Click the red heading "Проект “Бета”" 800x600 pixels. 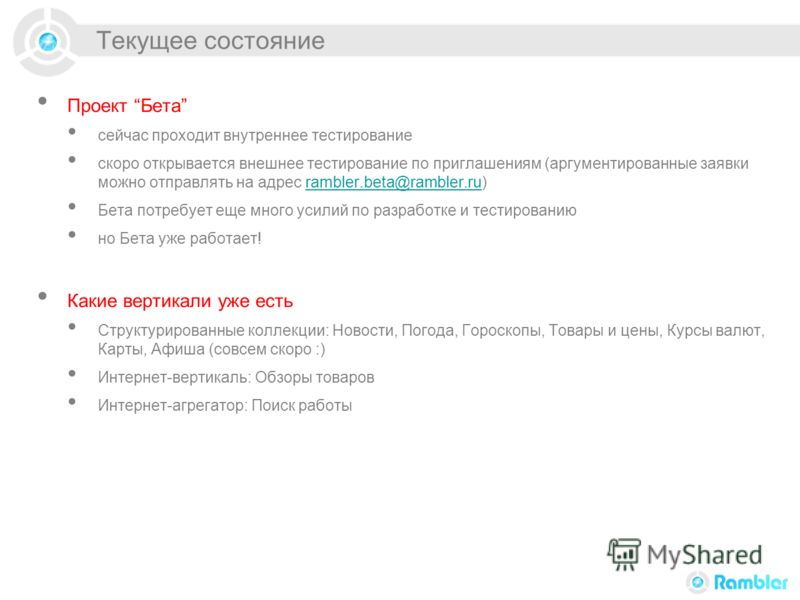tap(127, 106)
